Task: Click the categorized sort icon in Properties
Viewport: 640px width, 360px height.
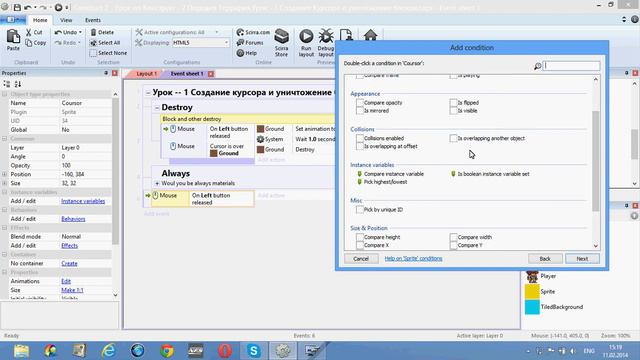Action: coord(7,84)
